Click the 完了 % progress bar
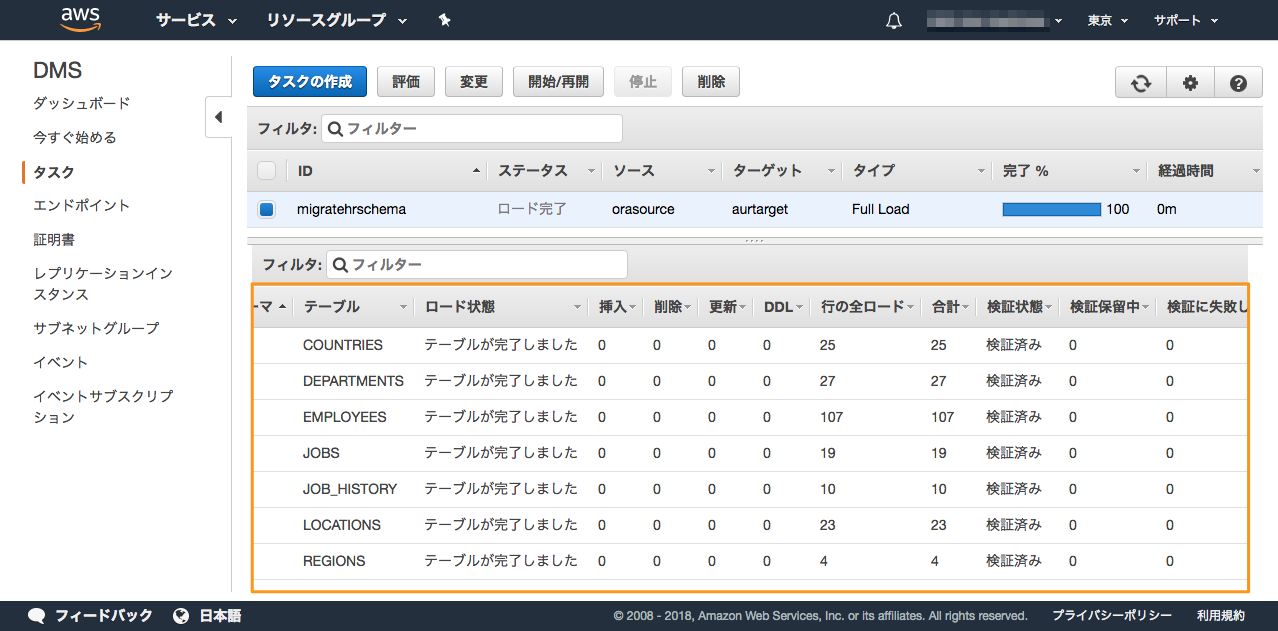Screen dimensions: 1278x631 pyautogui.click(x=1051, y=210)
